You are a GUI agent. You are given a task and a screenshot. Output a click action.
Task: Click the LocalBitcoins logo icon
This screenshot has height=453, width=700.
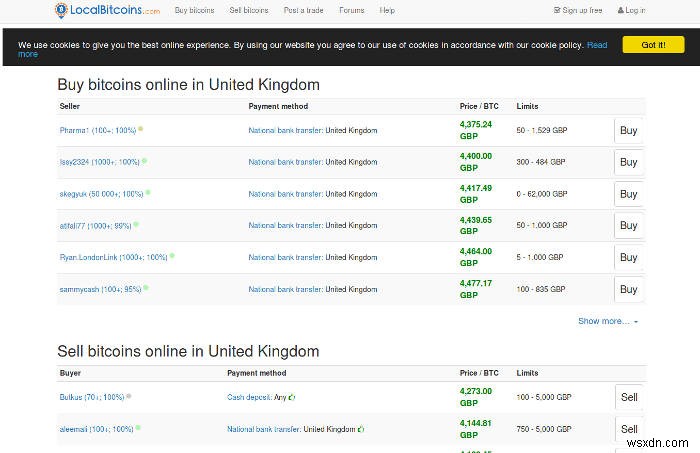point(63,10)
